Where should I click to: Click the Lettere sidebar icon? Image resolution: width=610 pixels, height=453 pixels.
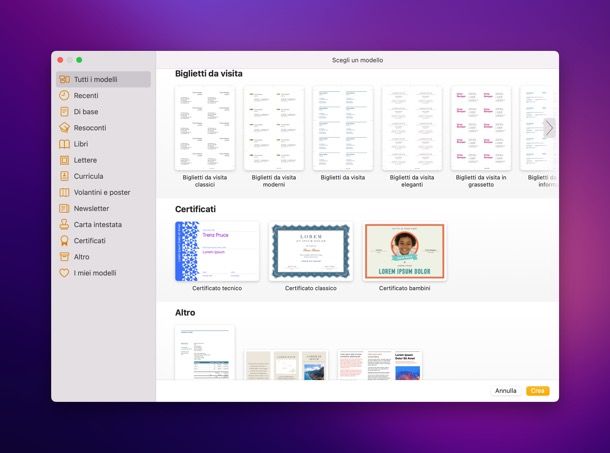click(64, 160)
